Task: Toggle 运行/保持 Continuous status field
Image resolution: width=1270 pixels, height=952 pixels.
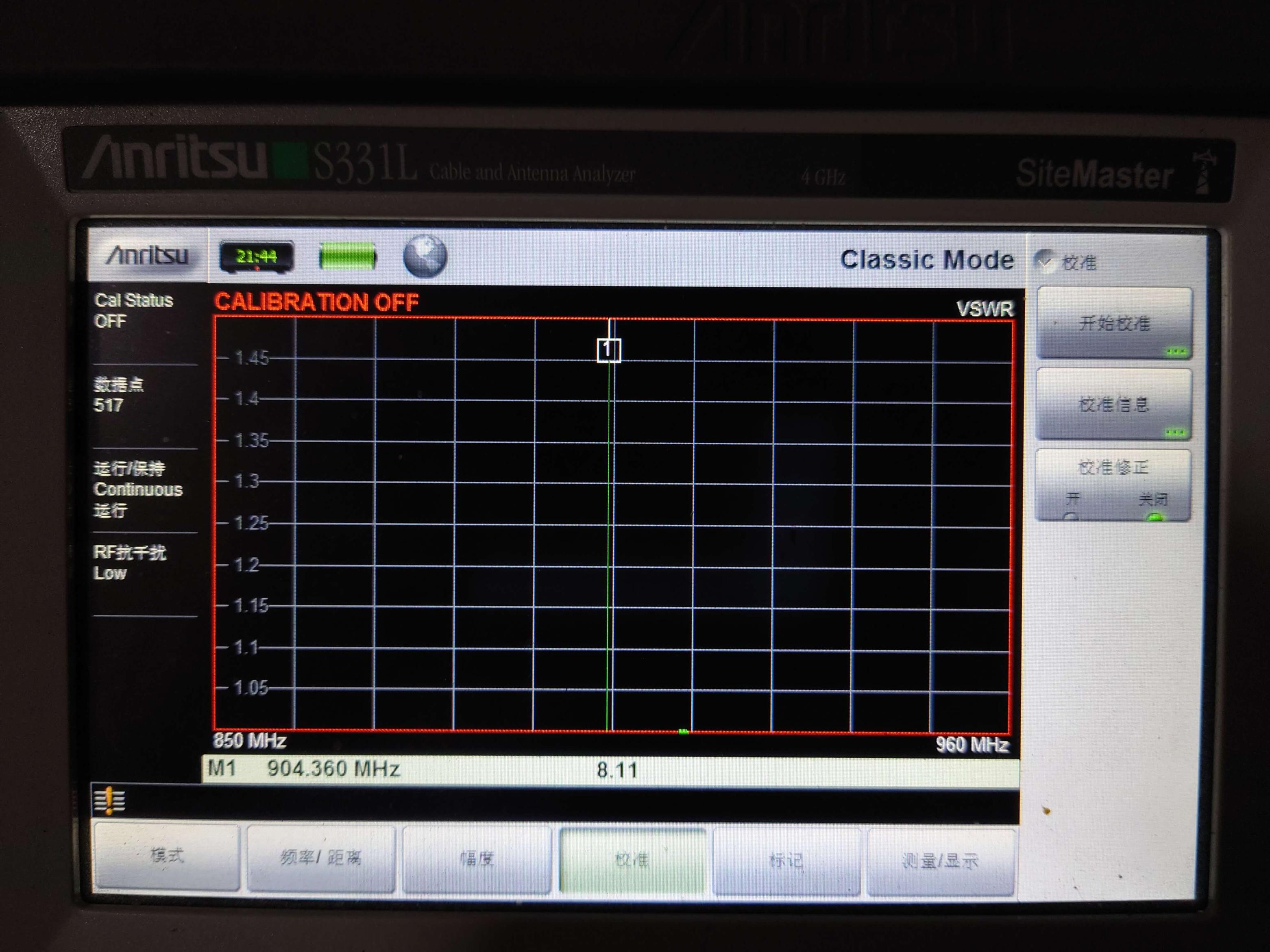Action: pyautogui.click(x=138, y=489)
